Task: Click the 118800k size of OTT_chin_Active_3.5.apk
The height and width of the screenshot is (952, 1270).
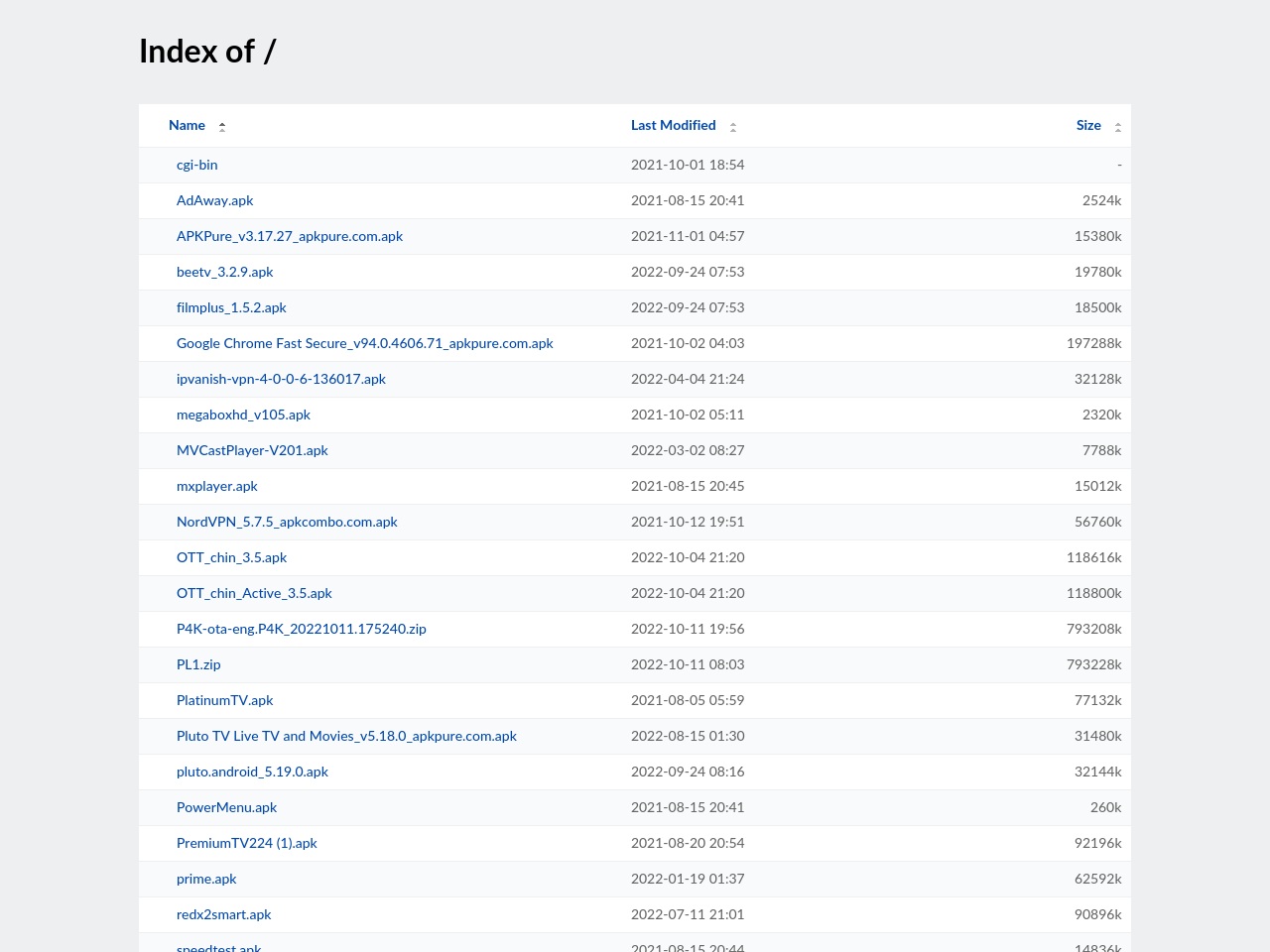Action: [x=1094, y=593]
